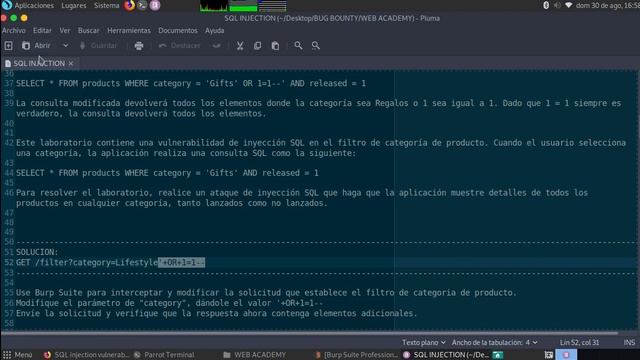640x360 pixels.
Task: Undo the last change with Deshacer
Action: point(180,46)
